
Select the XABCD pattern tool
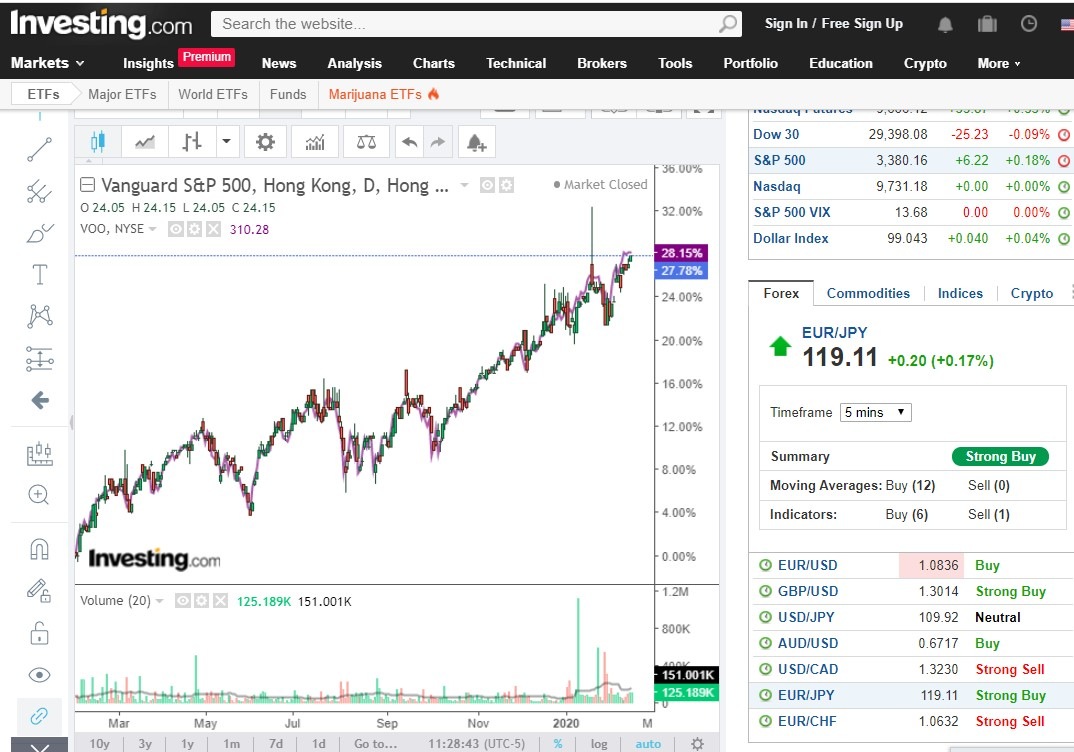tap(40, 316)
